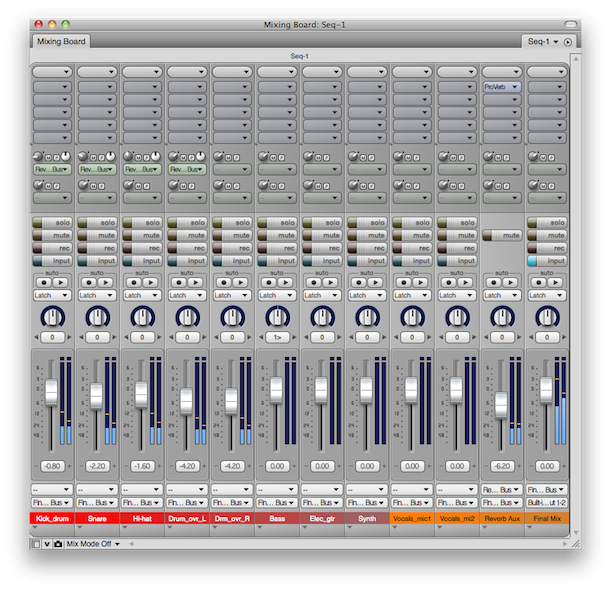Image resolution: width=611 pixels, height=590 pixels.
Task: Toggle input monitor on Final Mix
Action: point(547,261)
